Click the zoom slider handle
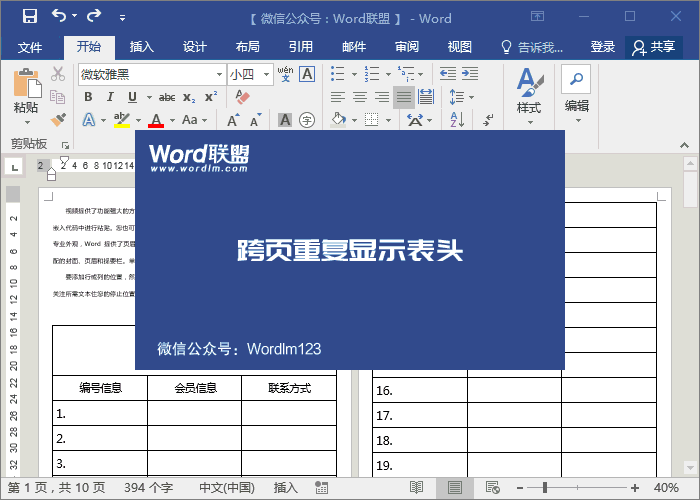 tap(545, 488)
